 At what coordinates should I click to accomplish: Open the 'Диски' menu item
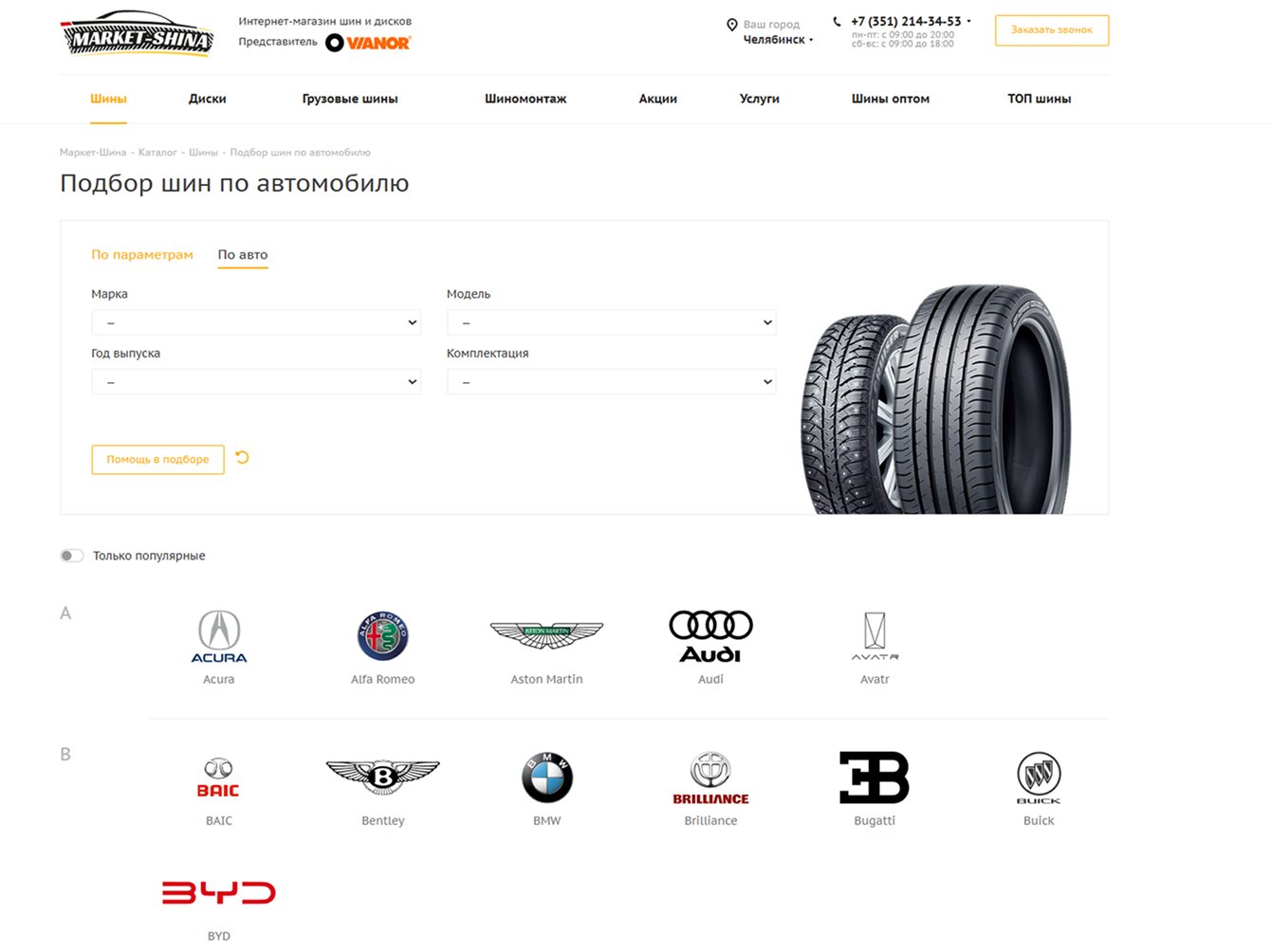pos(208,99)
